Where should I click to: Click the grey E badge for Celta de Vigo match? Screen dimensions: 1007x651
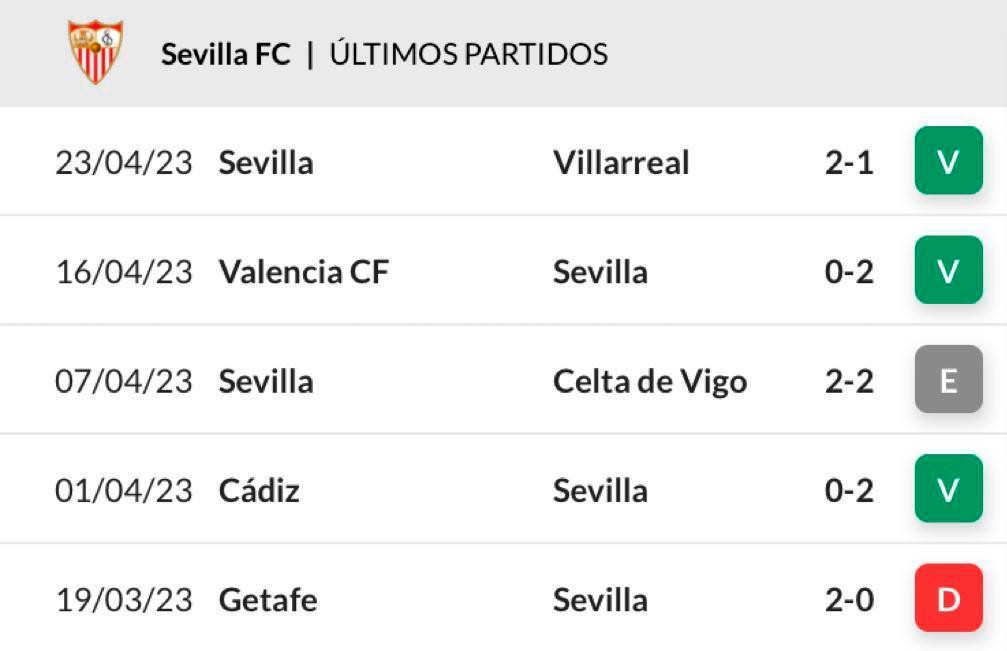(x=949, y=379)
